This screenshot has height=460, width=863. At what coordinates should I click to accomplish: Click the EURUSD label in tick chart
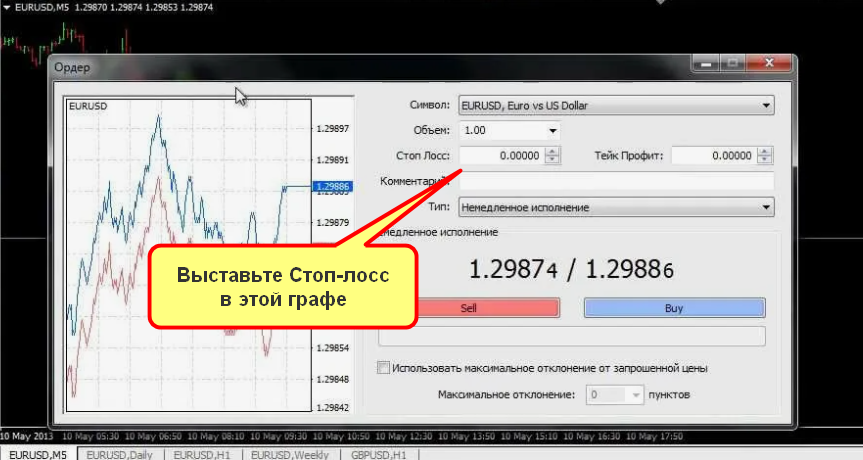coord(88,106)
